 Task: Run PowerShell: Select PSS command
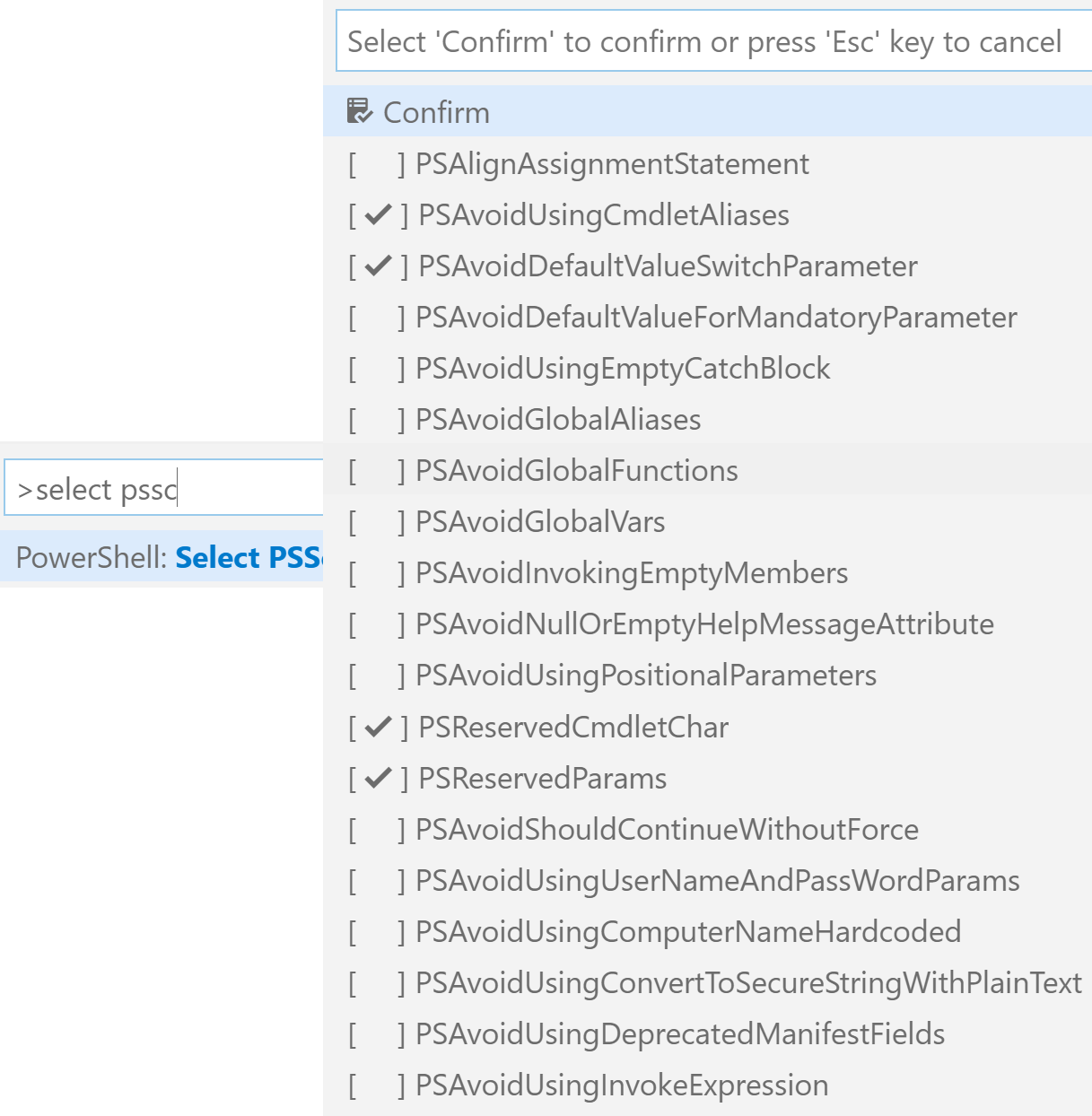point(162,557)
